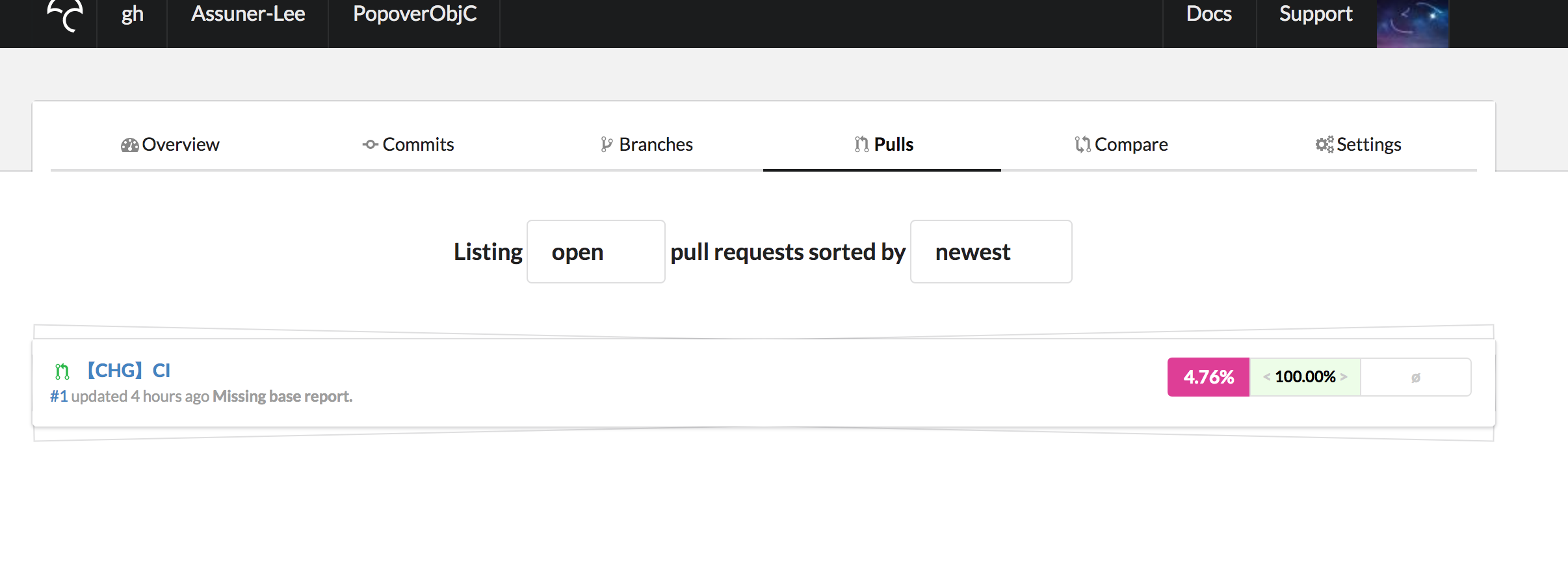The height and width of the screenshot is (576, 1568).
Task: Click the Overview dashboard icon
Action: pos(129,145)
